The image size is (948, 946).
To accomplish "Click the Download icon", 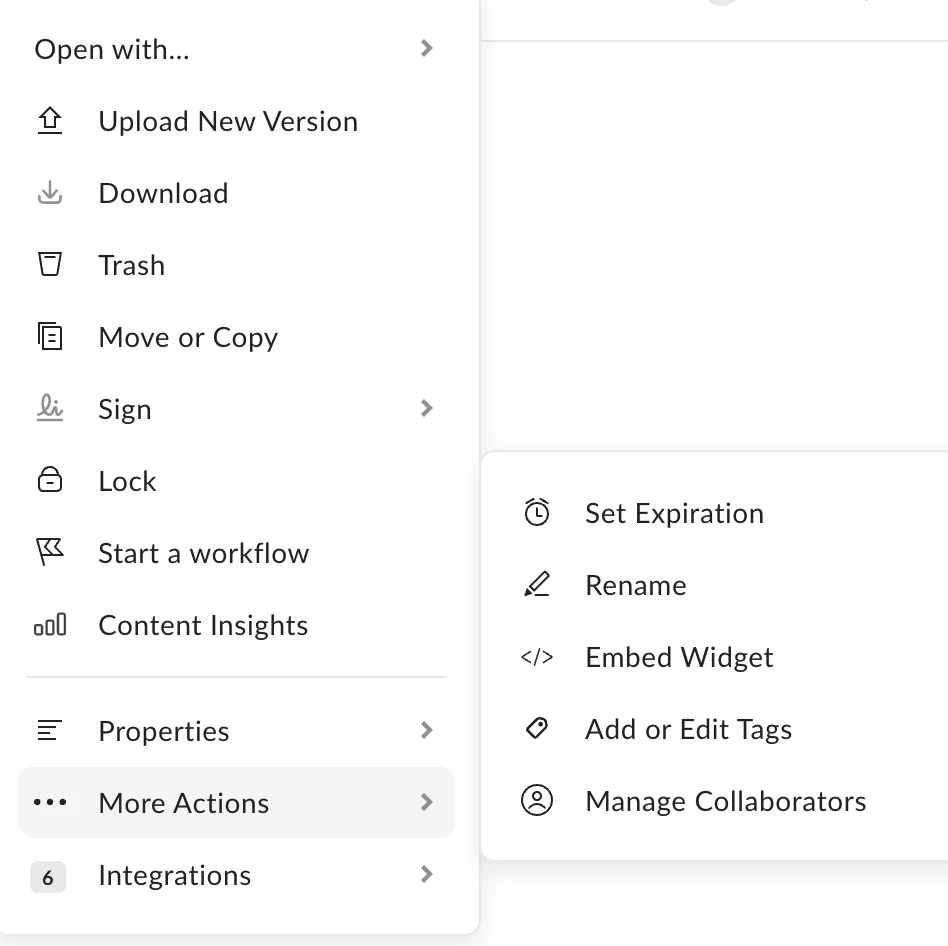I will (49, 193).
